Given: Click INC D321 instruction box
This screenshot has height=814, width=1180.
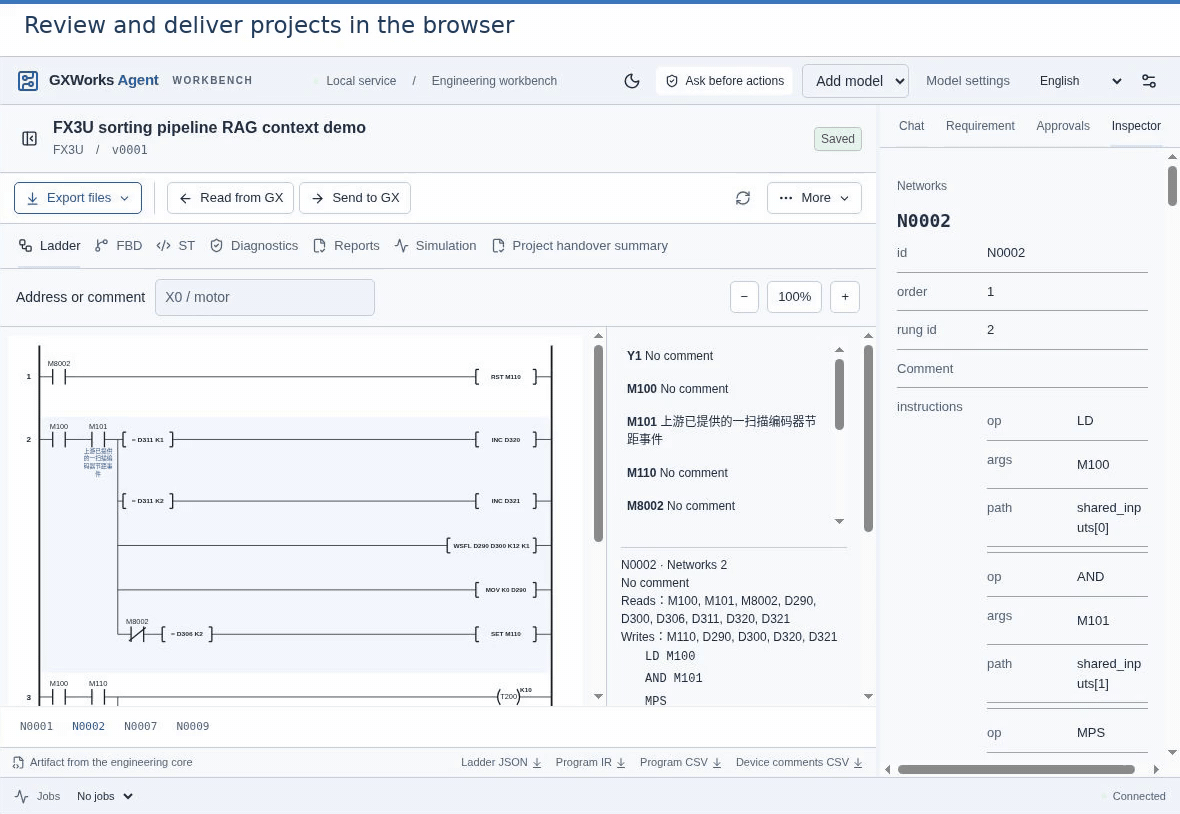Looking at the screenshot, I should pyautogui.click(x=506, y=500).
